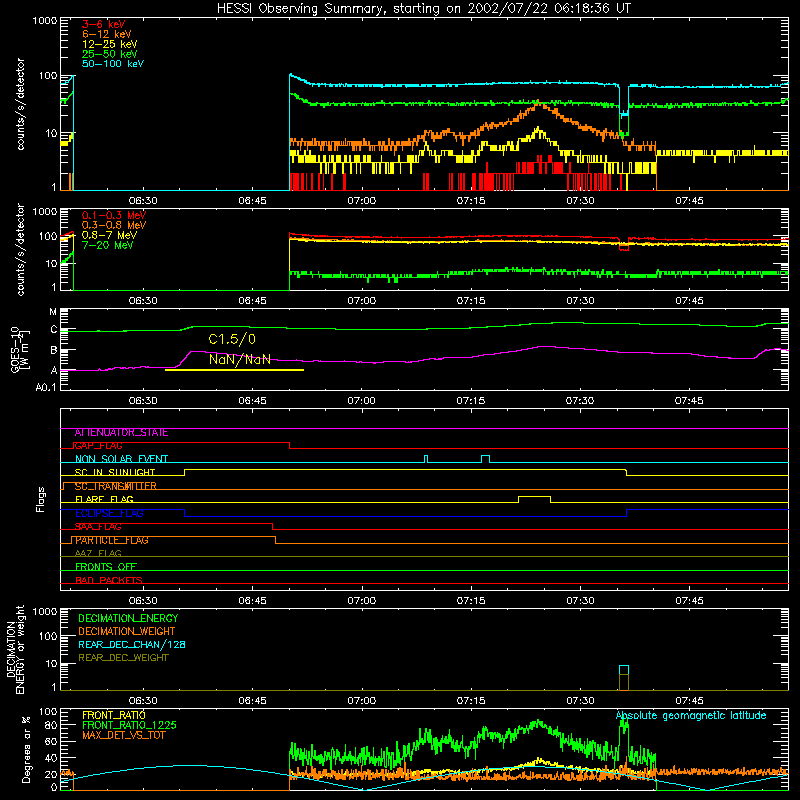
Task: Click the first NON_SOLAR_EVENT pulse near 07:09
Action: click(x=426, y=459)
